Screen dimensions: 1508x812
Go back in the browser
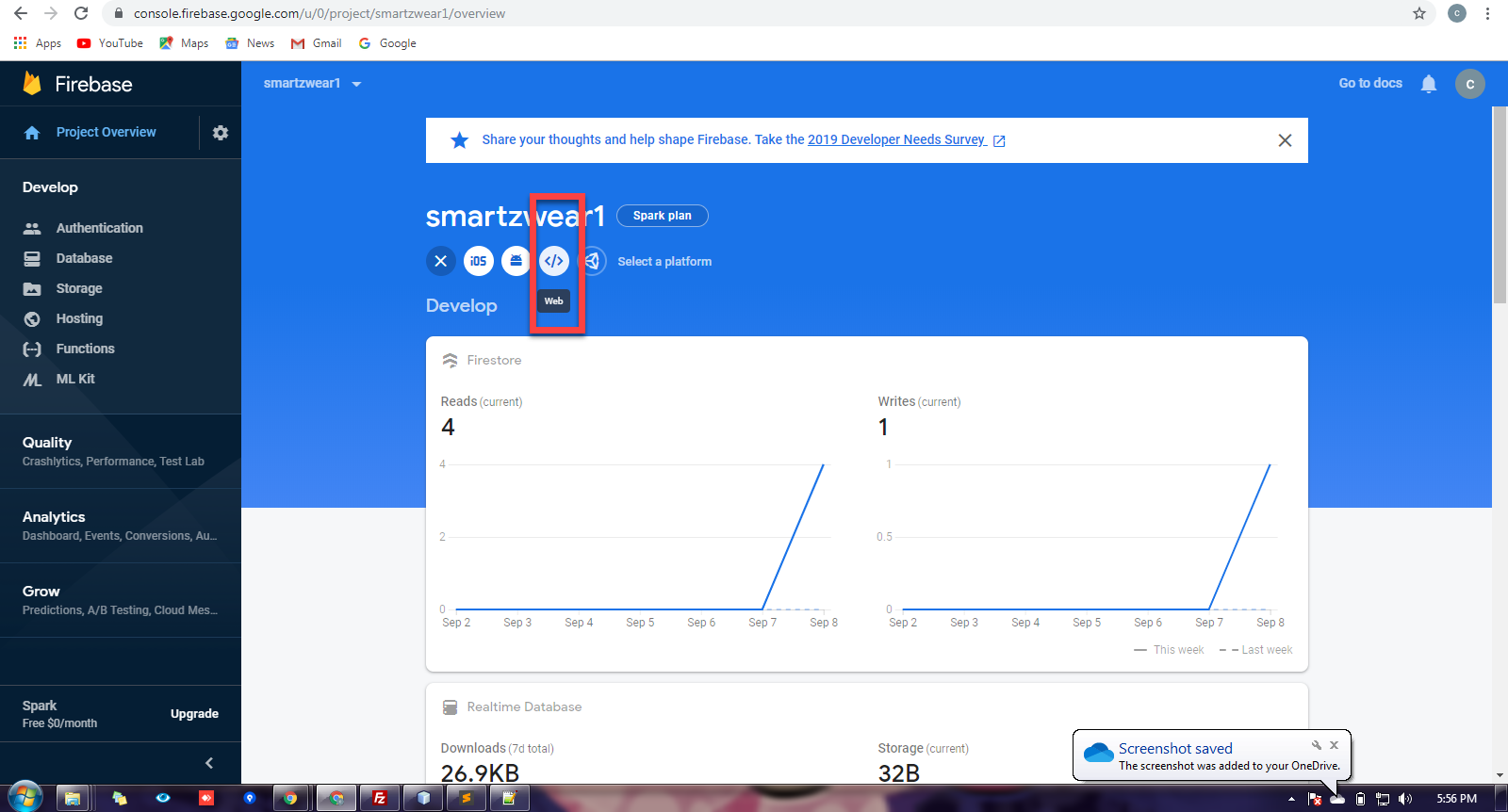coord(20,13)
